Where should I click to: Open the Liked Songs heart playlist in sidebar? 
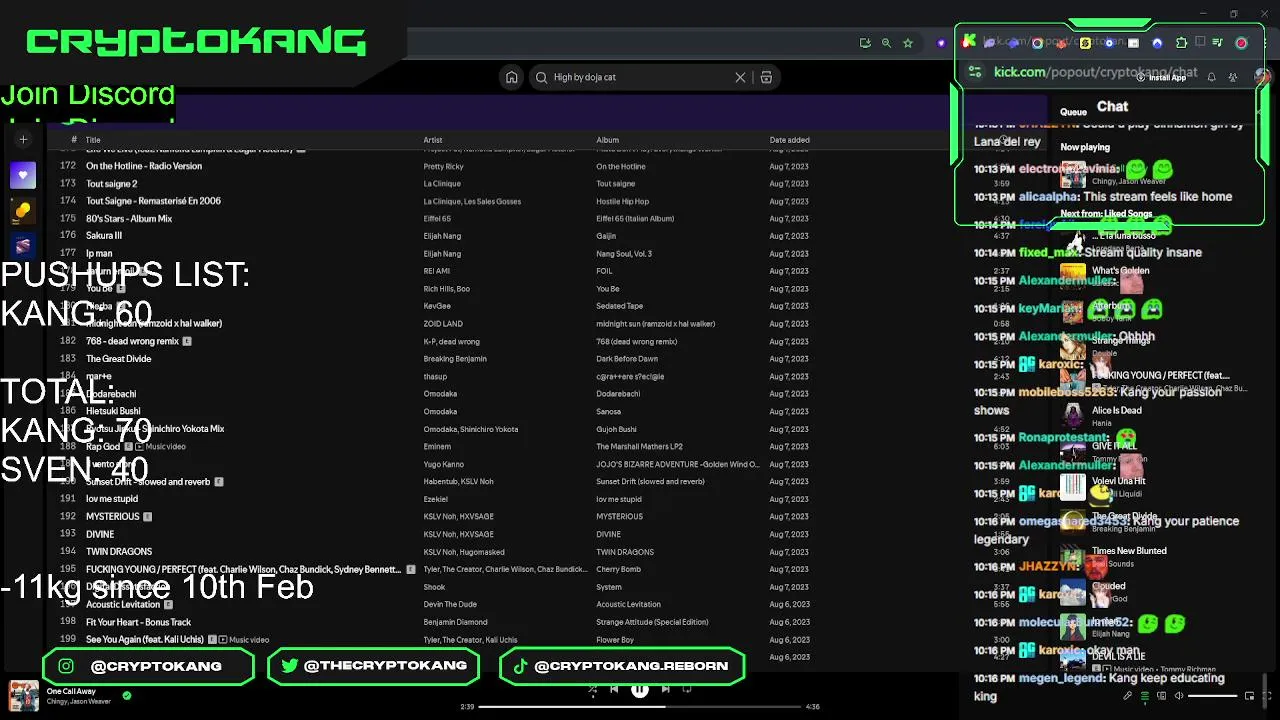[23, 175]
